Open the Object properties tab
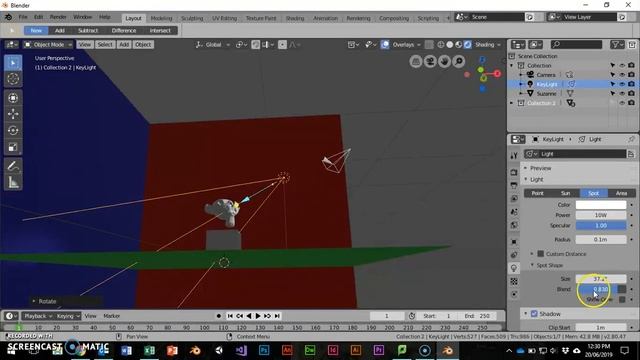Screen dimensions: 640x360 point(514,242)
